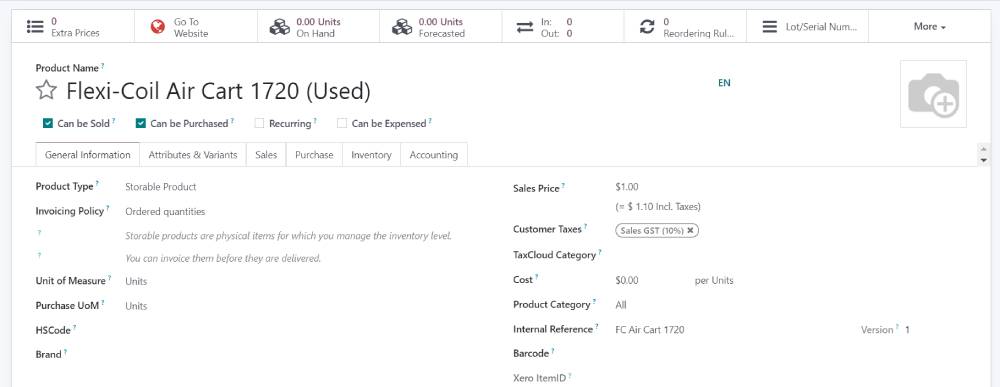Click Product Type help tooltip mark
The image size is (1000, 387).
(x=98, y=184)
